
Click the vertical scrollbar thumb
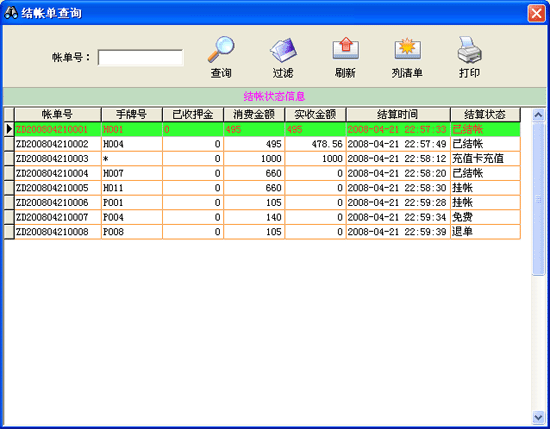pyautogui.click(x=538, y=198)
